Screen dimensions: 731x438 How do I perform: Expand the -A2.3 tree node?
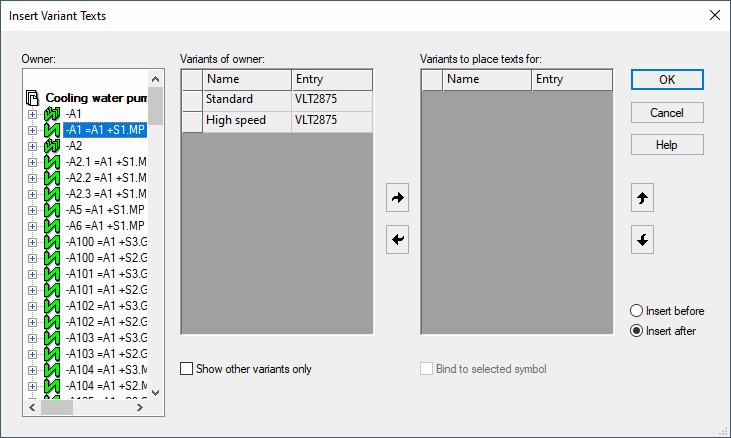pyautogui.click(x=33, y=194)
